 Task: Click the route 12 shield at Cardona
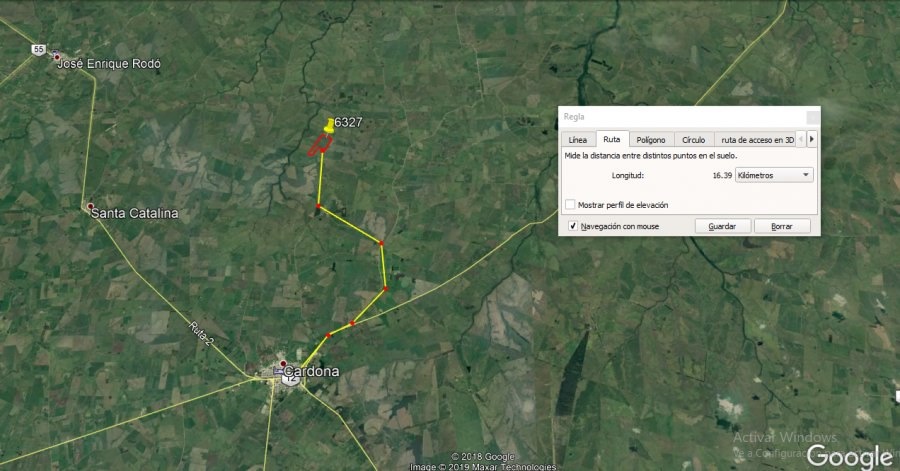click(291, 379)
